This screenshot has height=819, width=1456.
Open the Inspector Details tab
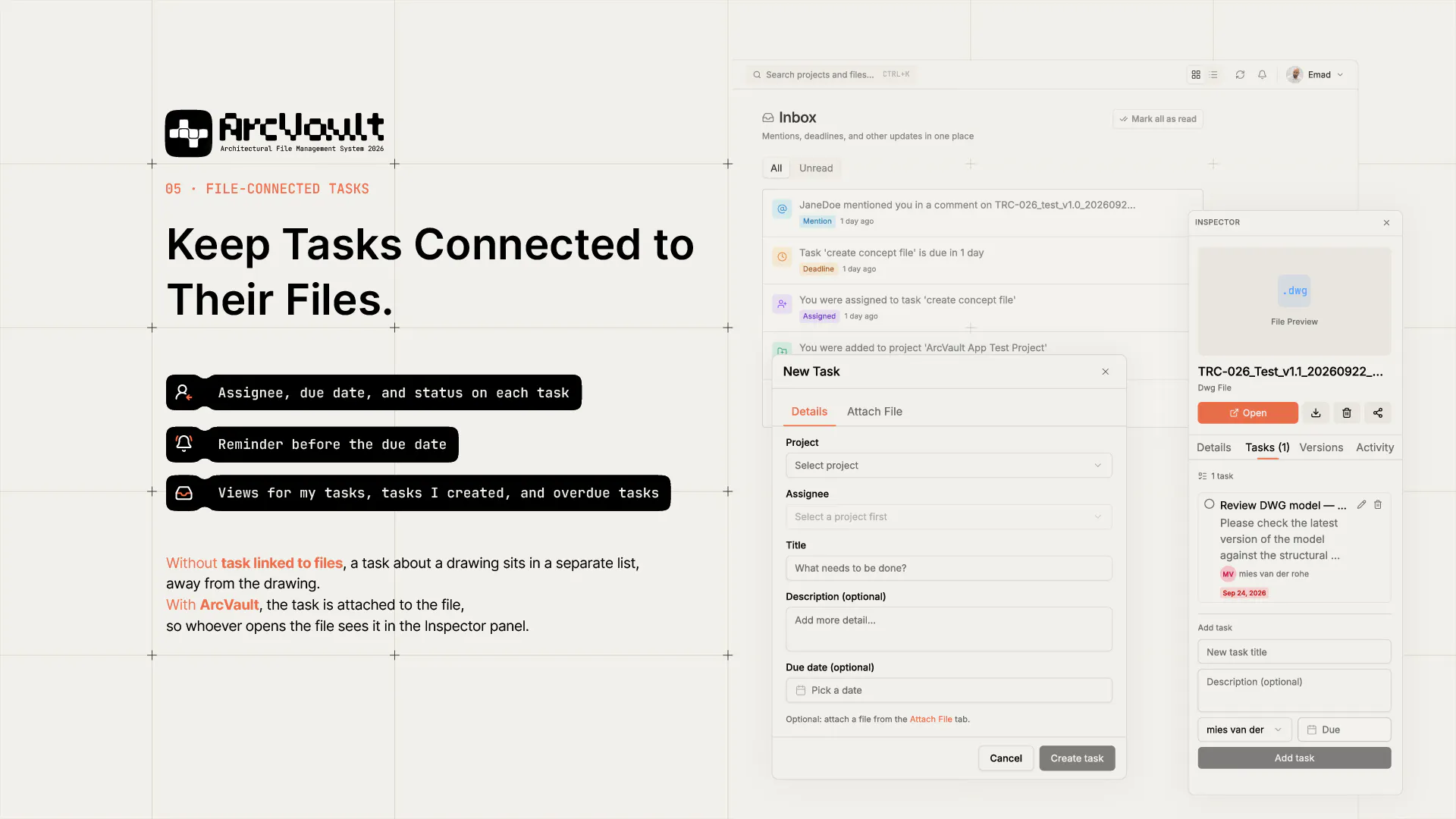(x=1213, y=447)
